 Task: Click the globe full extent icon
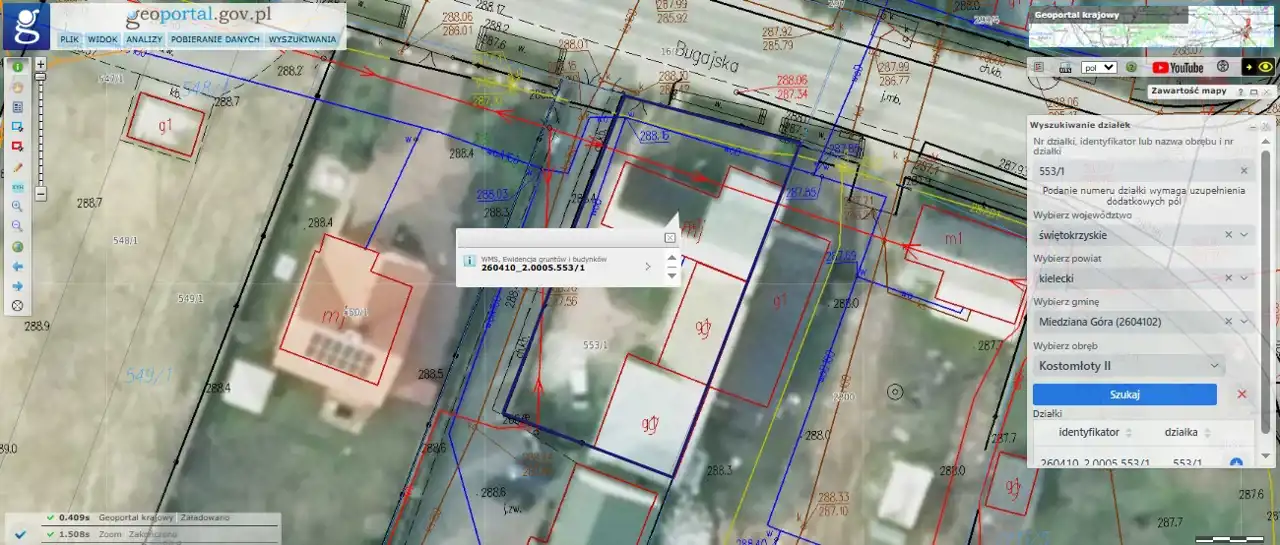[x=17, y=246]
